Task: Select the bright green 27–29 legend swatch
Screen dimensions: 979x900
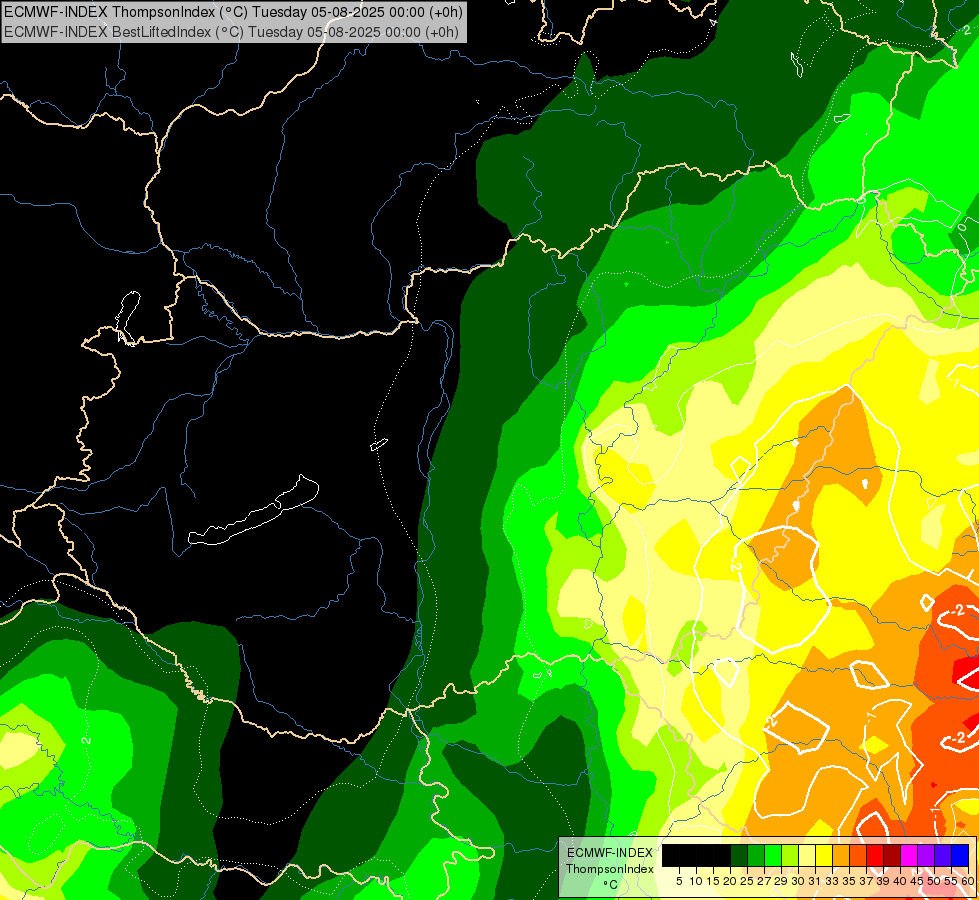Action: coord(773,856)
